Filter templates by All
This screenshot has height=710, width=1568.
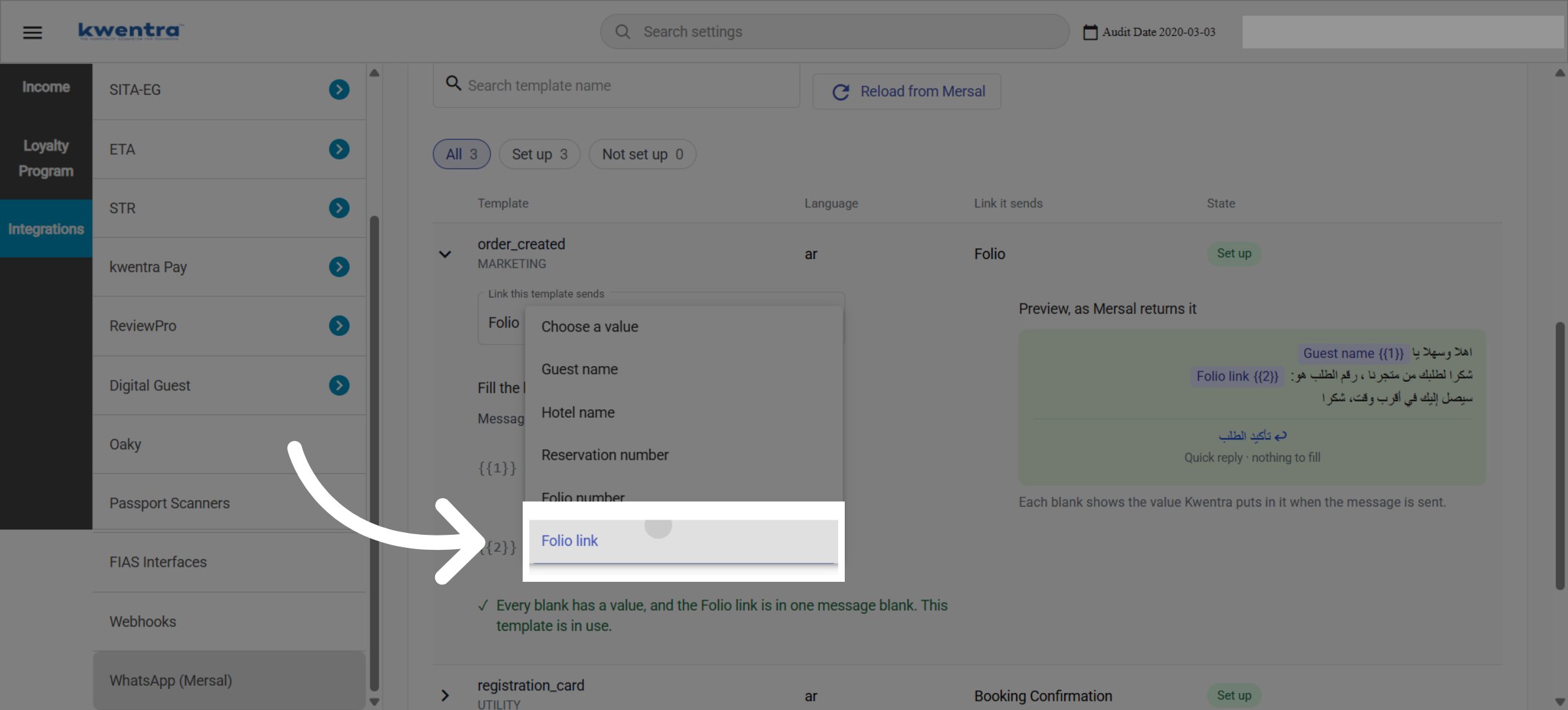[x=461, y=154]
